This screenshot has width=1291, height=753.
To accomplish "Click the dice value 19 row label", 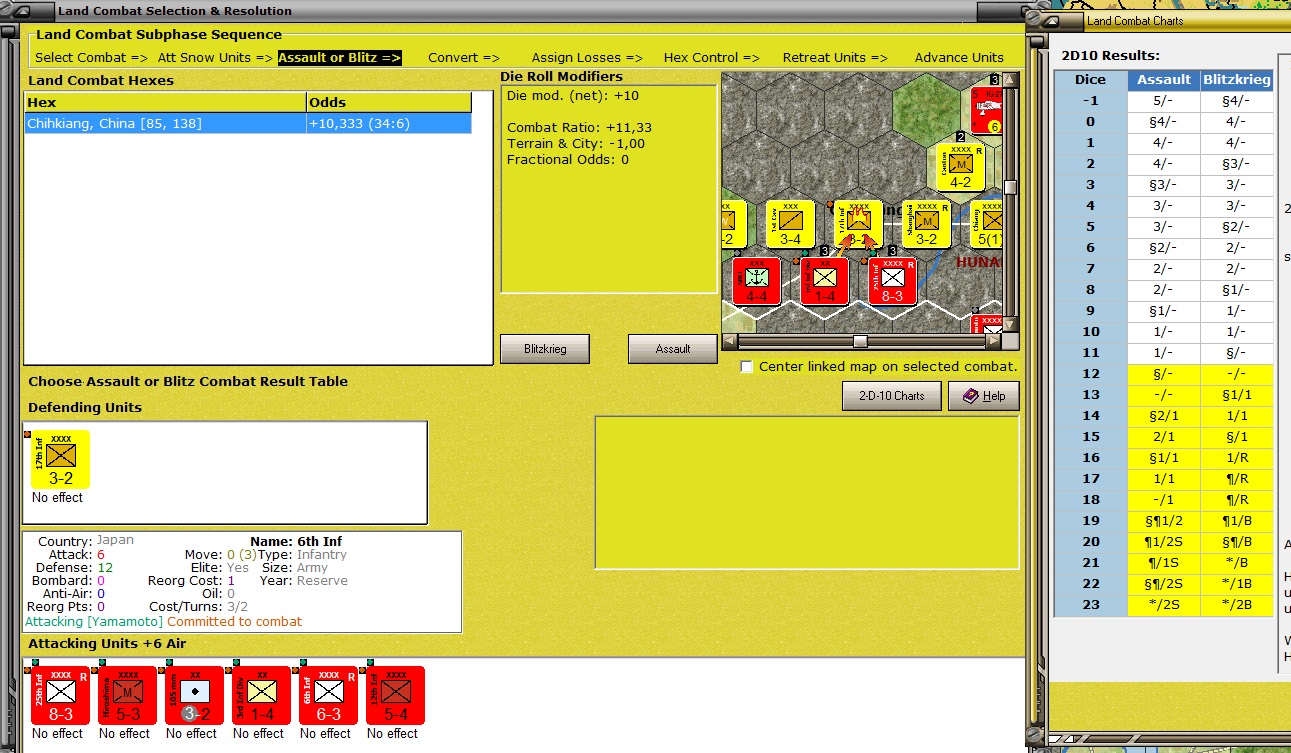I will (1090, 520).
